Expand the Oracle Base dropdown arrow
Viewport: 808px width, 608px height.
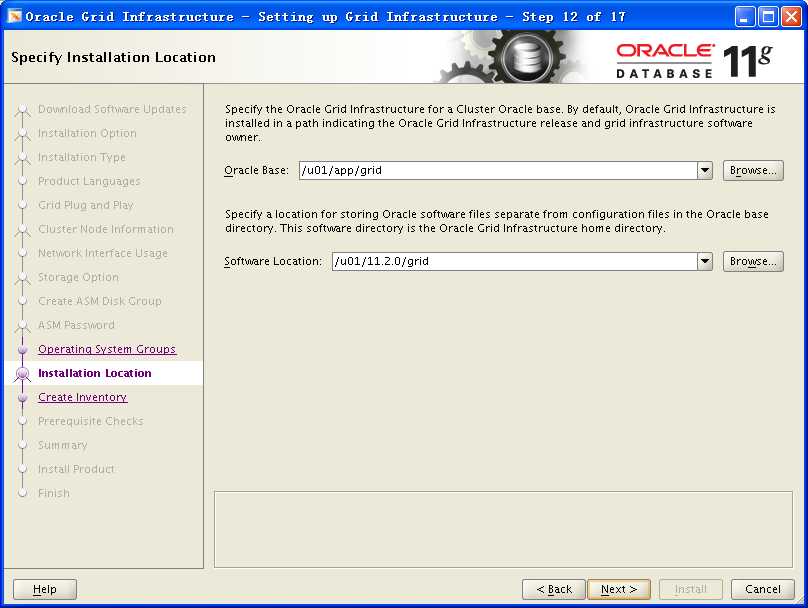pos(704,171)
